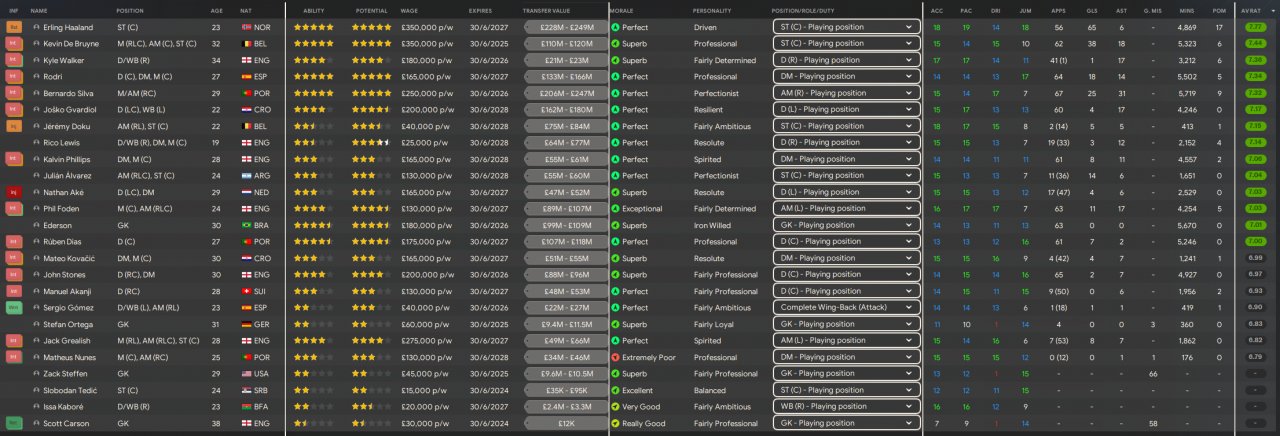Screen dimensions: 1280x436
Task: Open Joško Gvardiol's player profile
Action: point(68,109)
